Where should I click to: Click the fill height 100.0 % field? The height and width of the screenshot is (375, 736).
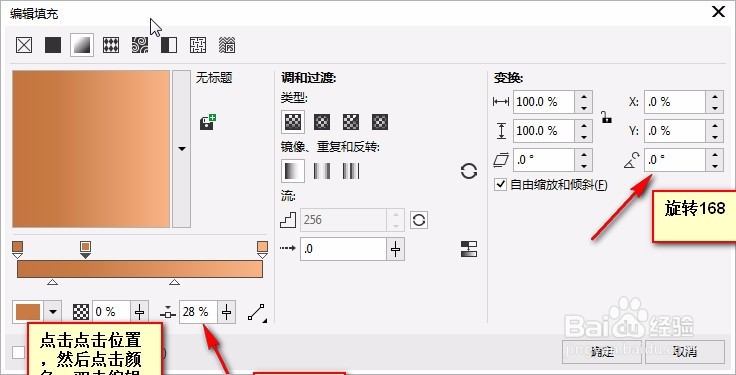544,131
